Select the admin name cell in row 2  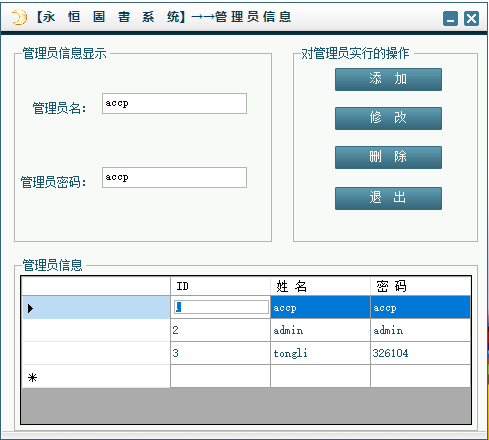320,330
